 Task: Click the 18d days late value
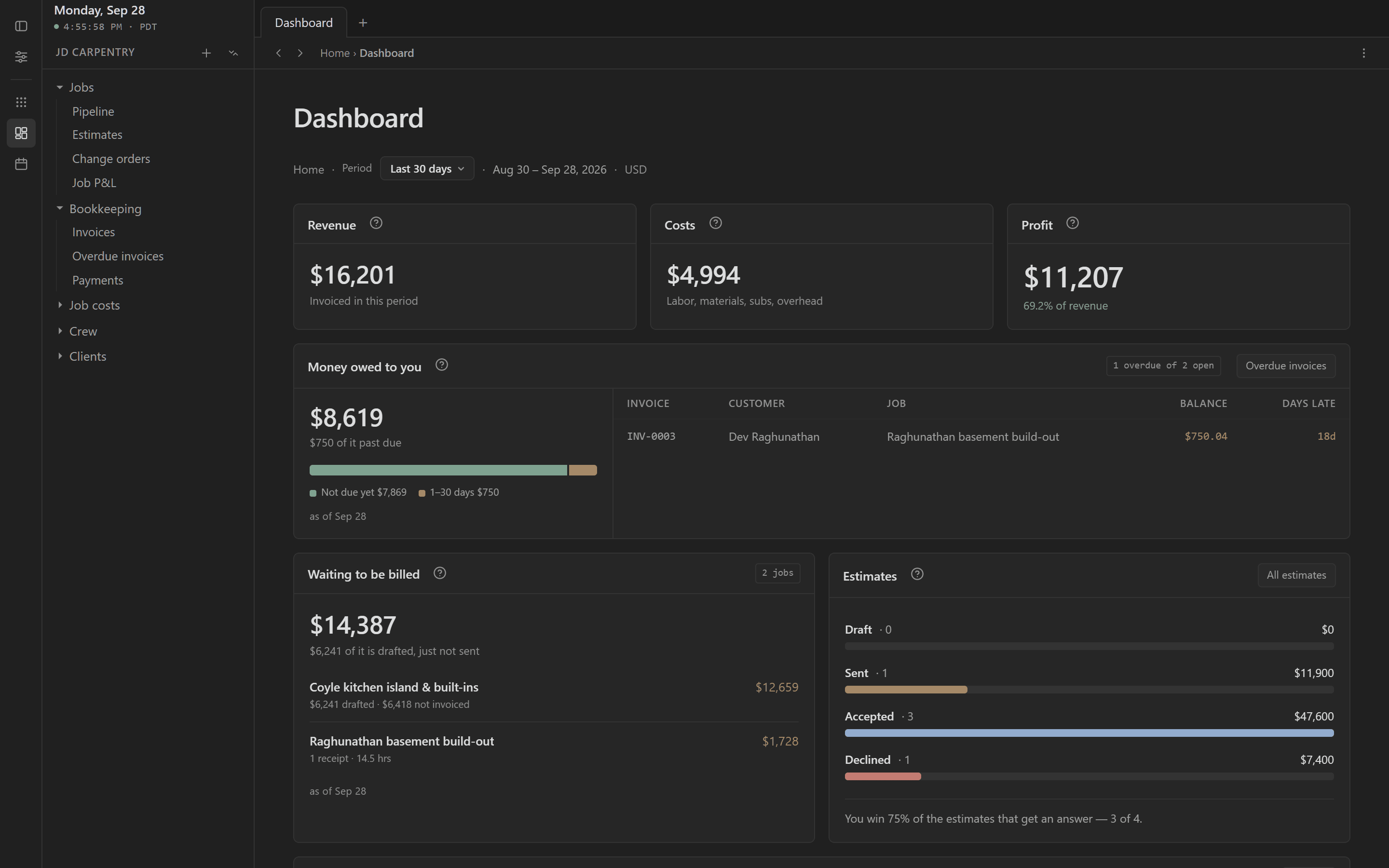click(x=1326, y=436)
